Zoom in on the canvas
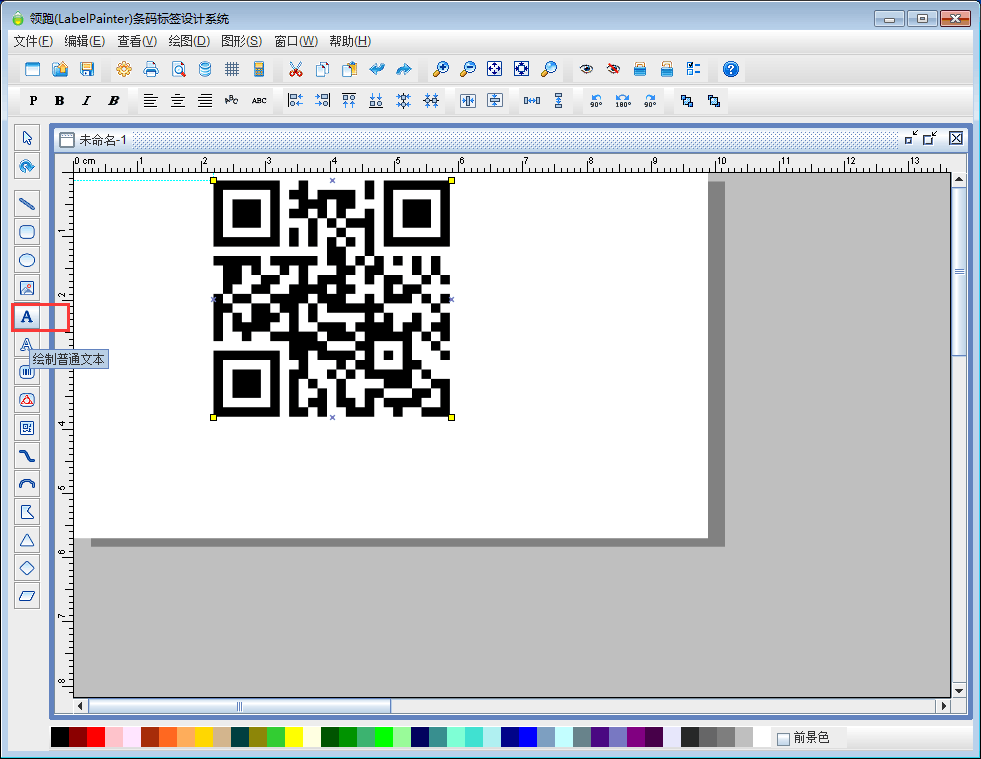The width and height of the screenshot is (981, 759). pyautogui.click(x=440, y=69)
